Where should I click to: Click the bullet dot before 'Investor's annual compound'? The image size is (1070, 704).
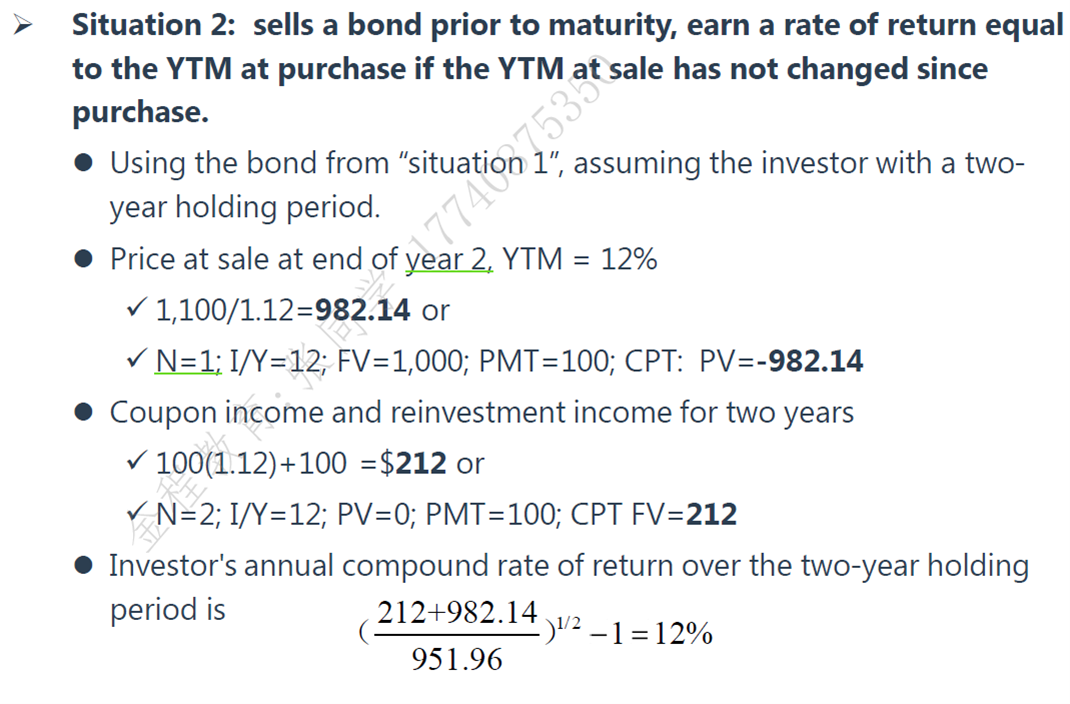click(x=84, y=566)
